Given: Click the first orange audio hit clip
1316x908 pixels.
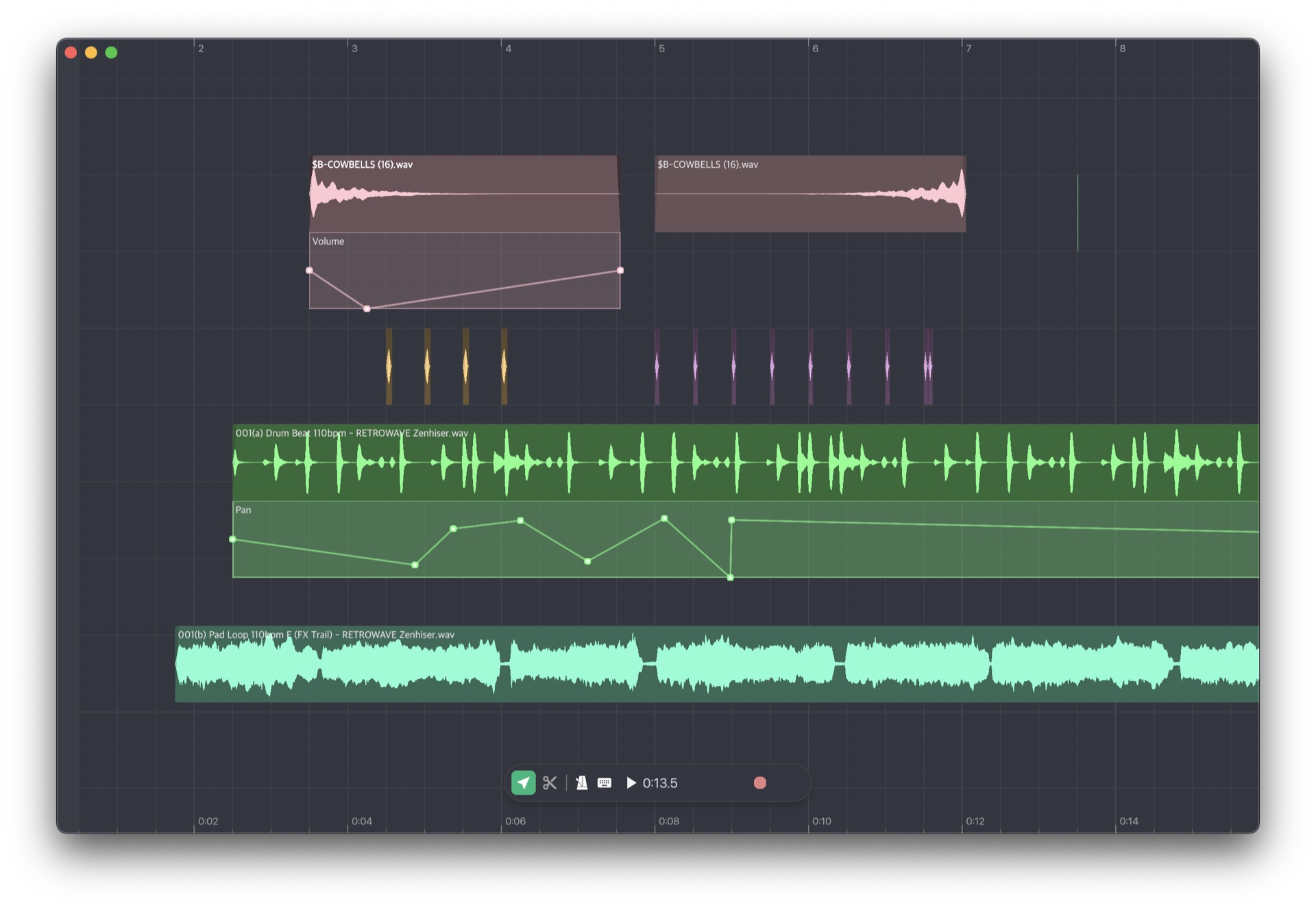Looking at the screenshot, I should [x=389, y=366].
